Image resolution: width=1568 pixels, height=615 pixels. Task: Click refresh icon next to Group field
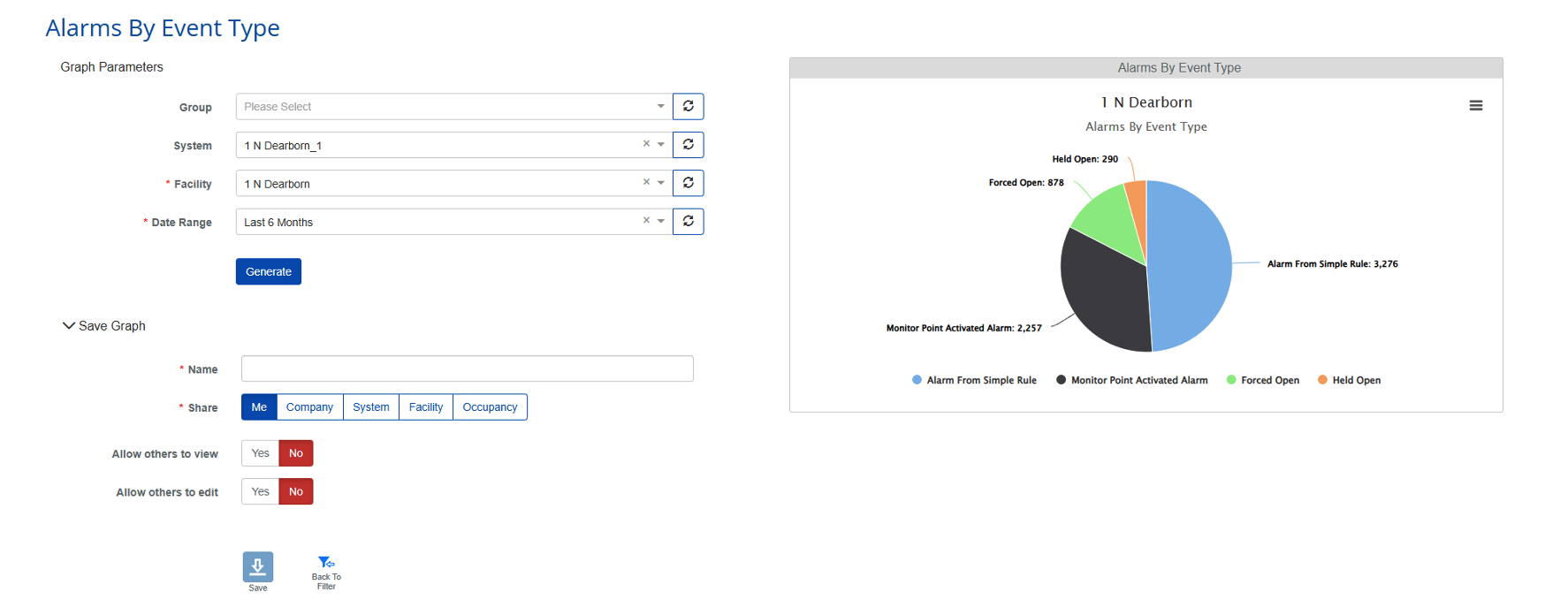pyautogui.click(x=688, y=106)
